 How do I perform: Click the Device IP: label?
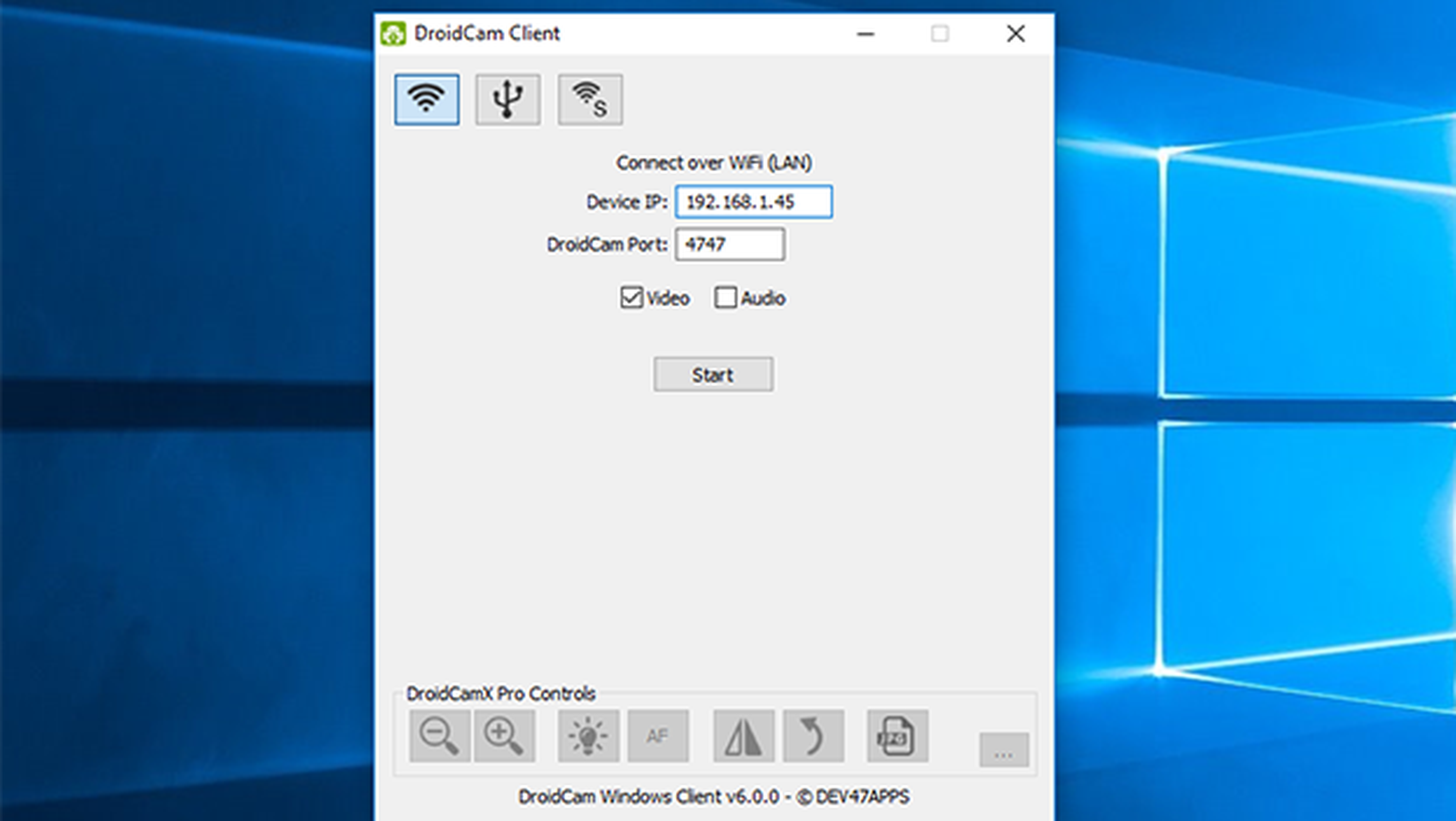pos(627,202)
